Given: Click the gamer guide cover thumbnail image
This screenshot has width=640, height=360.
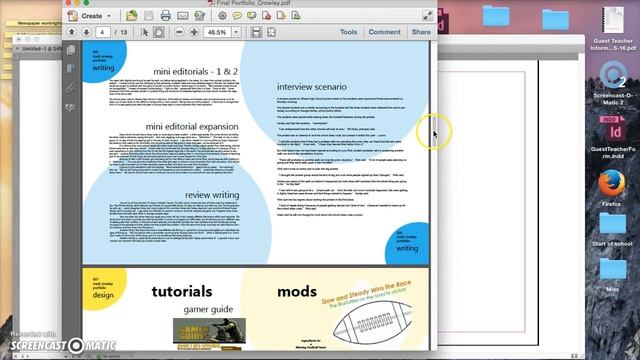Looking at the screenshot, I should [x=209, y=334].
